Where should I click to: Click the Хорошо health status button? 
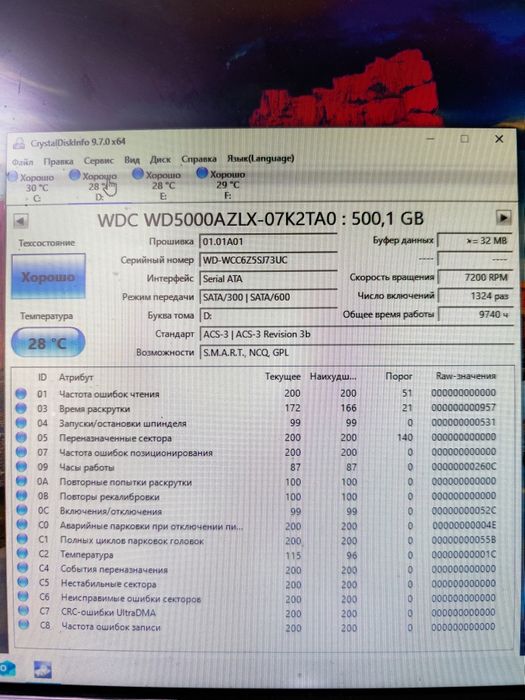click(x=48, y=277)
